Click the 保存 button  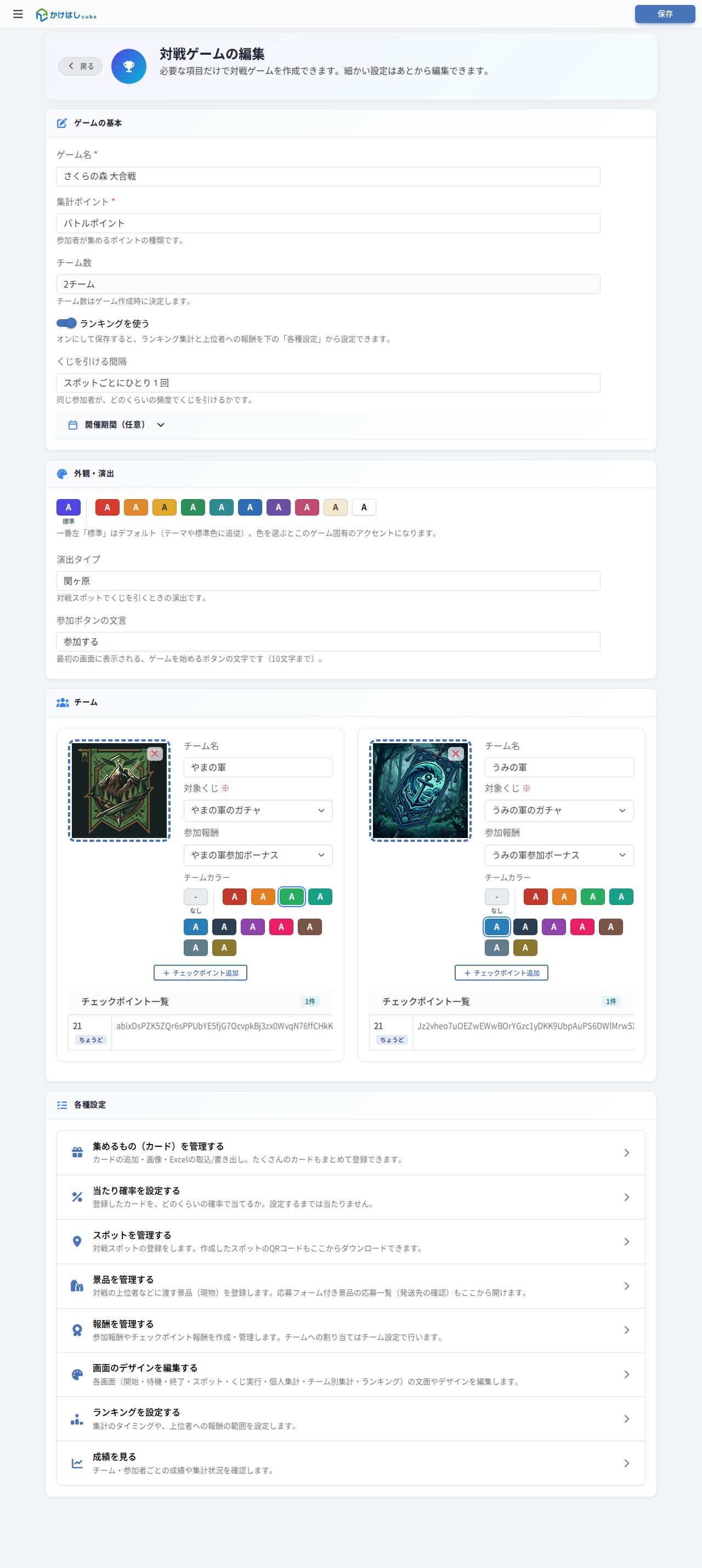pos(665,14)
